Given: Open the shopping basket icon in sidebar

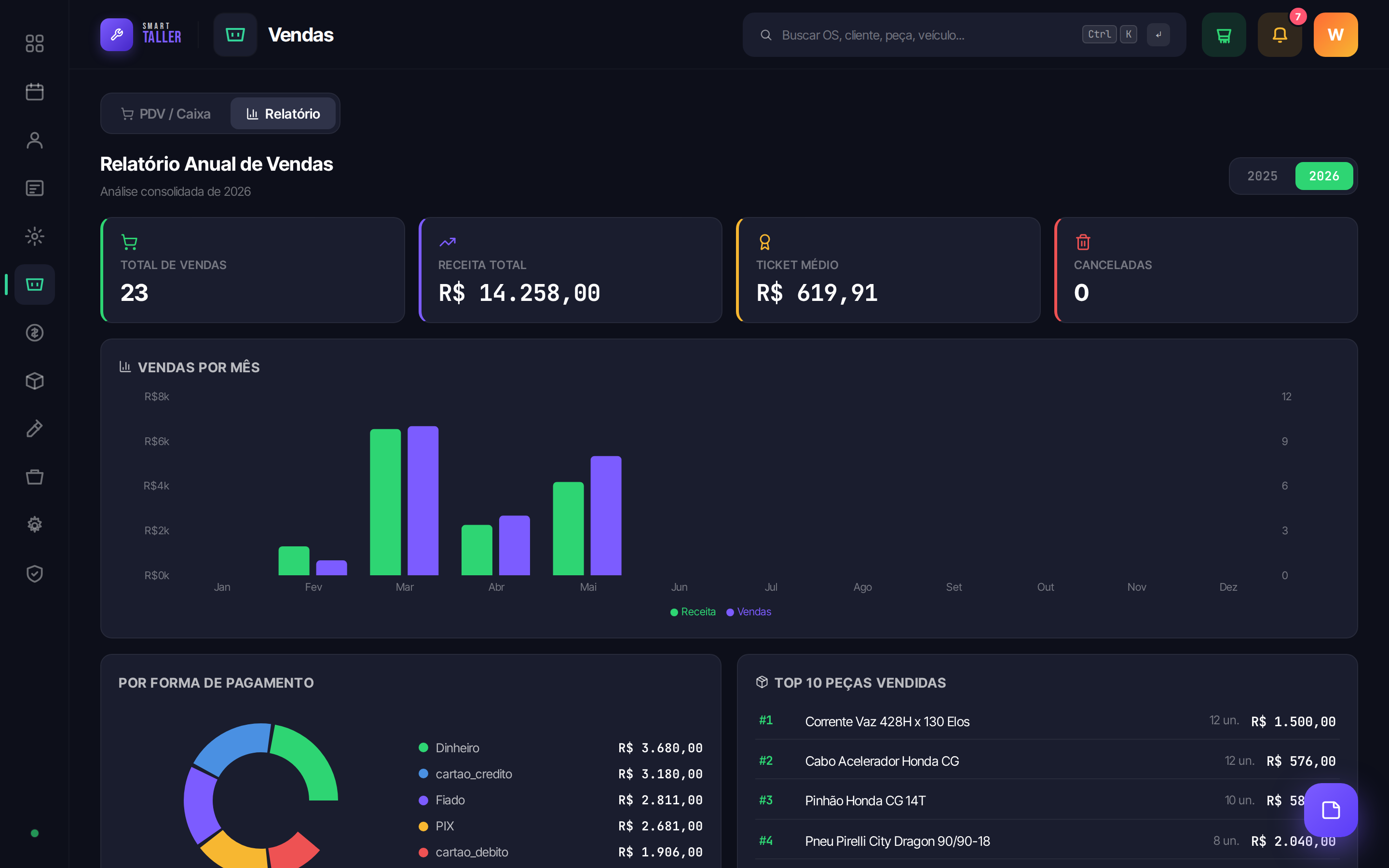Looking at the screenshot, I should coord(34,476).
